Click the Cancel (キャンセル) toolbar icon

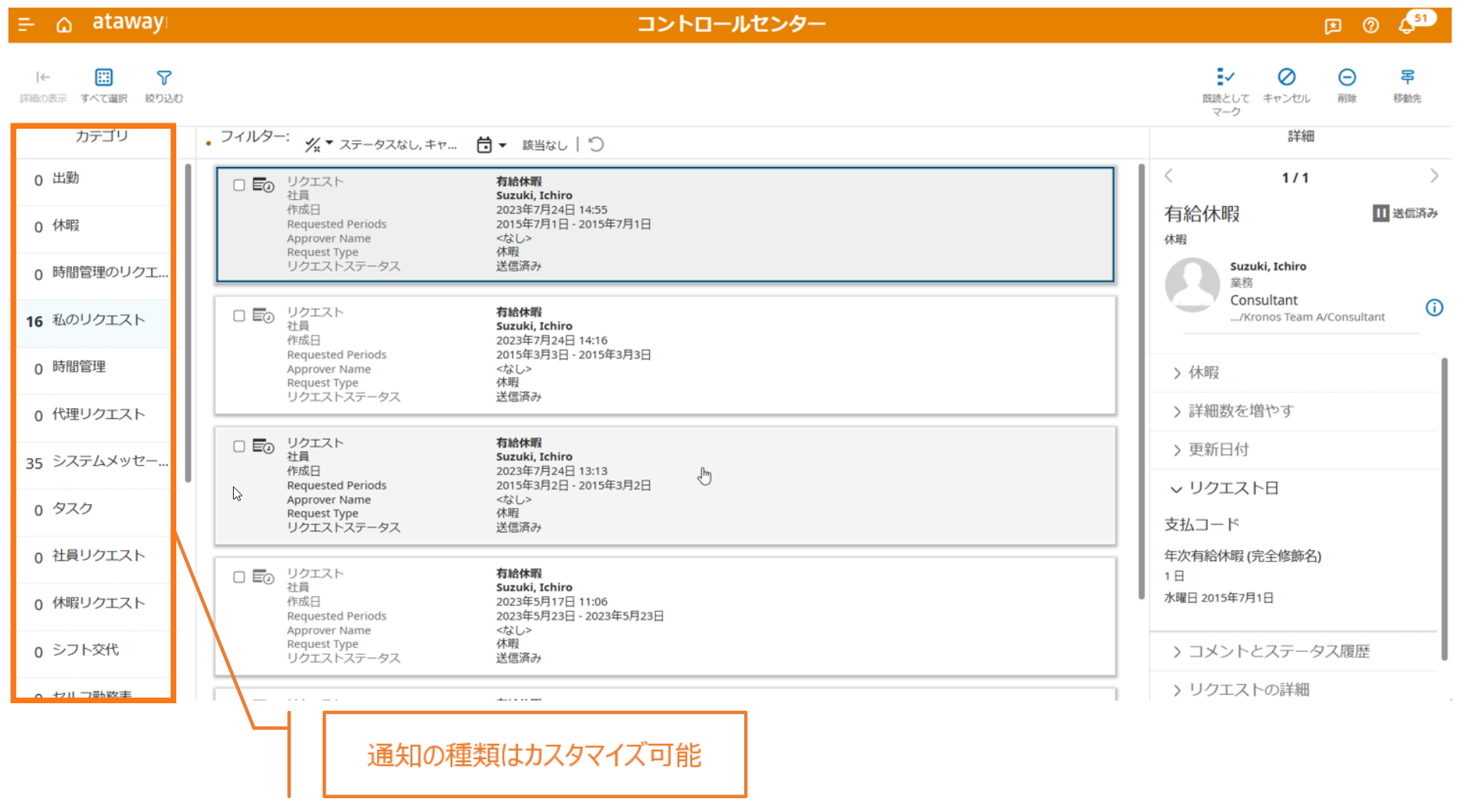1286,77
